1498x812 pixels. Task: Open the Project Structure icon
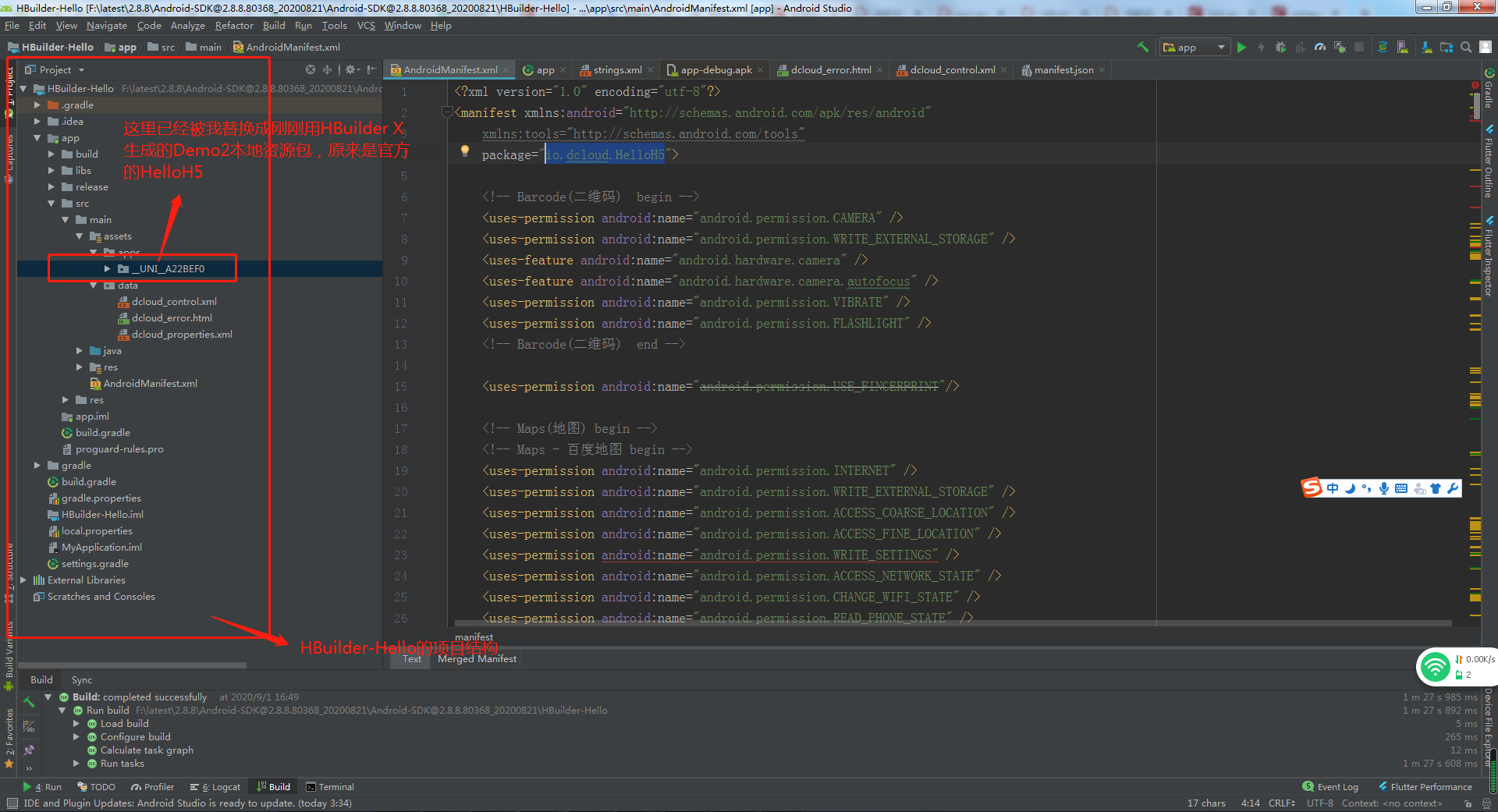[1447, 47]
